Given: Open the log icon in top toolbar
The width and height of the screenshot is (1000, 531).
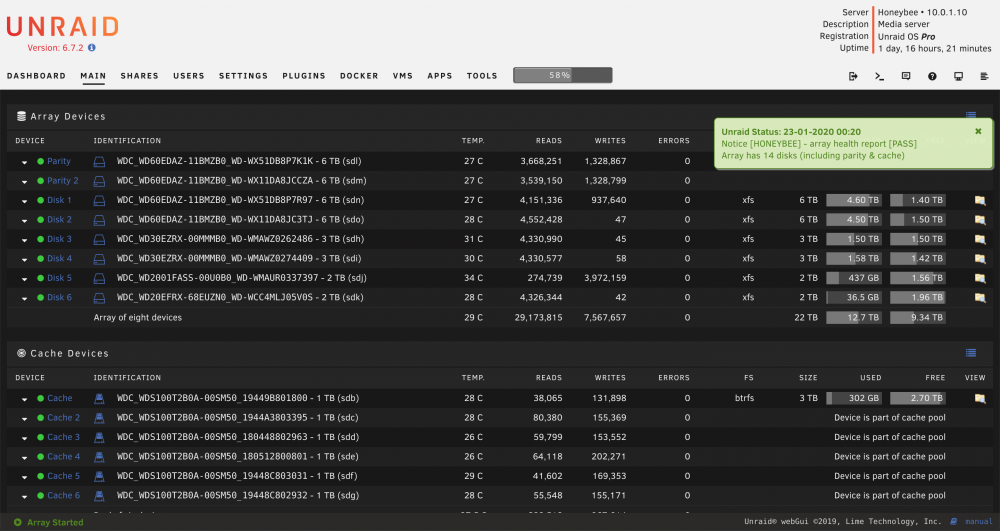Looking at the screenshot, I should tap(984, 76).
